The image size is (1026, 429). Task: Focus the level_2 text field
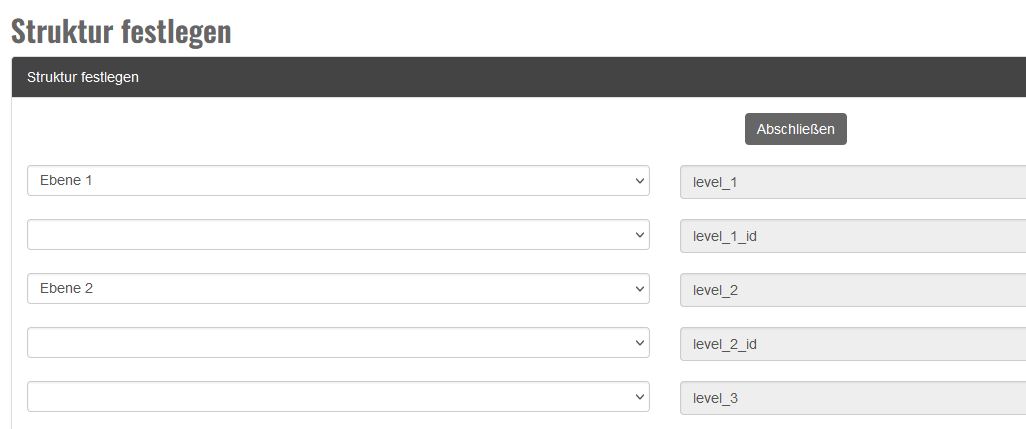852,290
